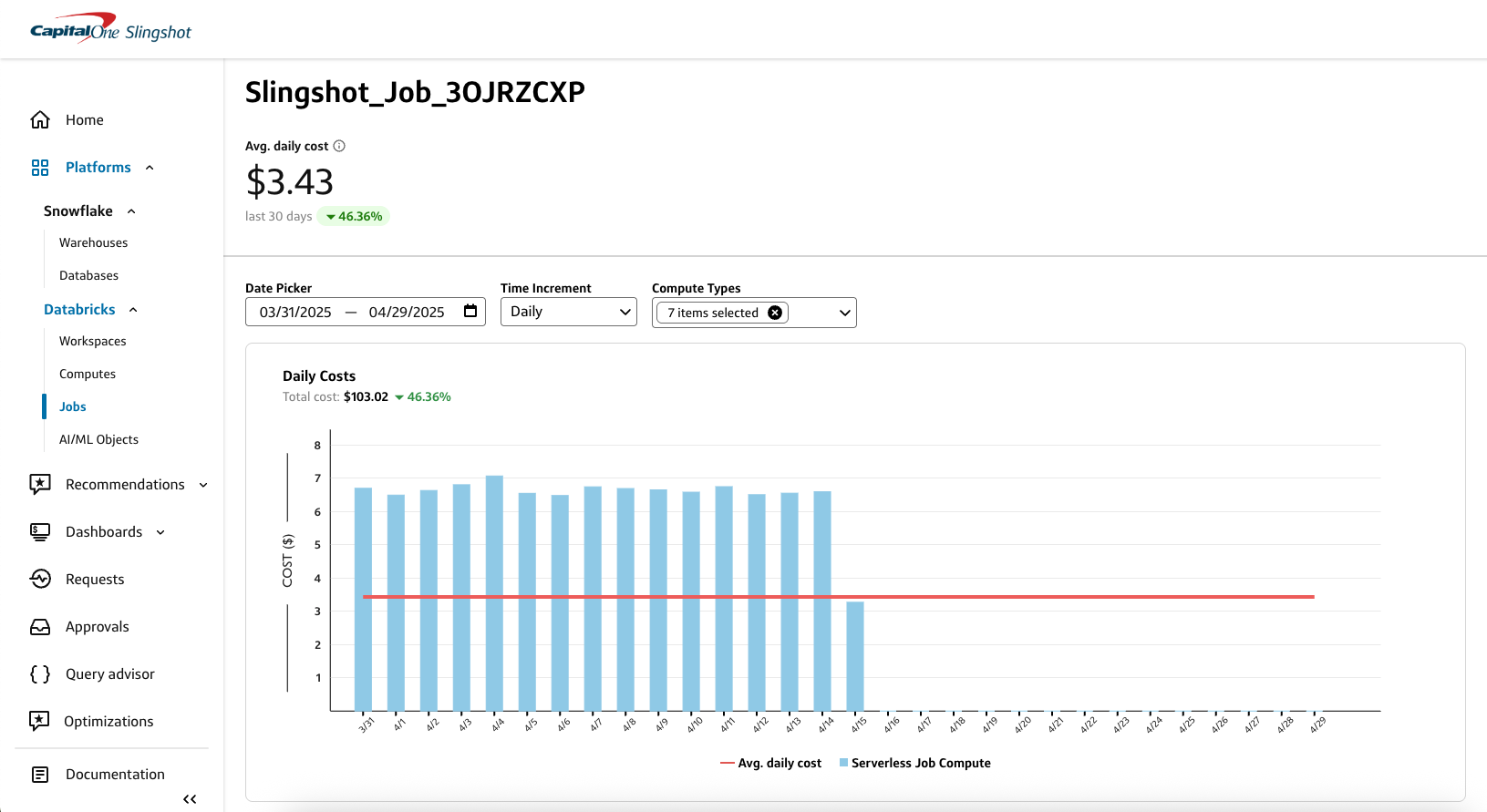1487x812 pixels.
Task: Click the 4/15 short cost bar
Action: coord(855,656)
